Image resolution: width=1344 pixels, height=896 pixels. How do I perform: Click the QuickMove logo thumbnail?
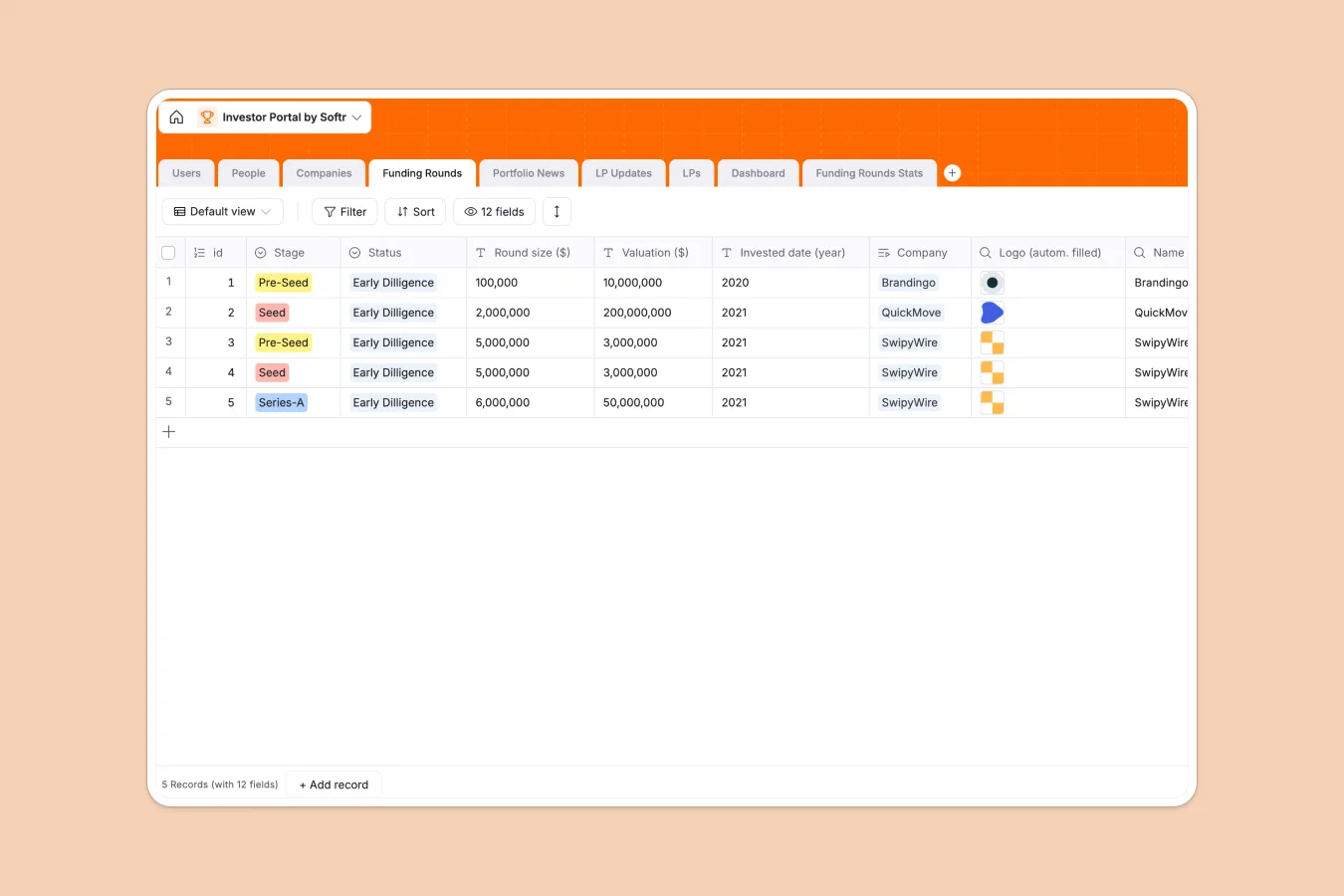[x=992, y=312]
